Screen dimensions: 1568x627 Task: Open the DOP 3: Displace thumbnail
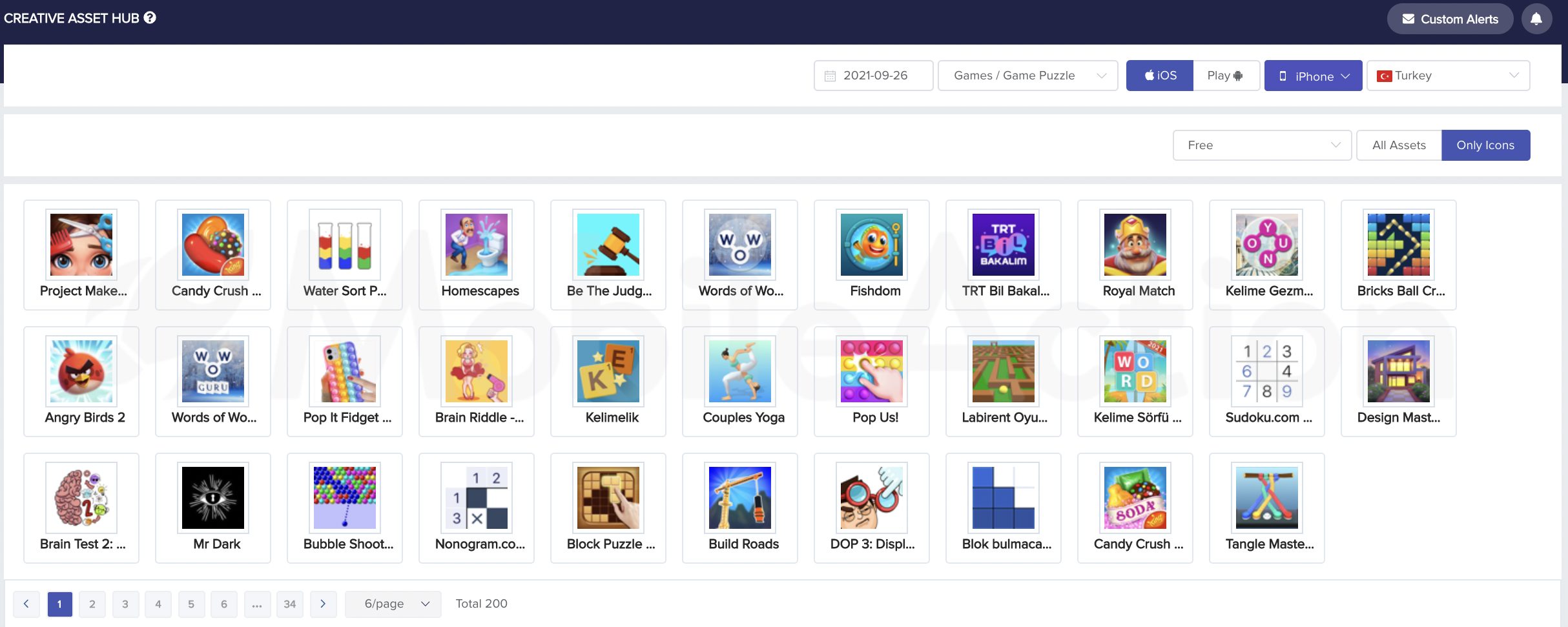point(872,498)
